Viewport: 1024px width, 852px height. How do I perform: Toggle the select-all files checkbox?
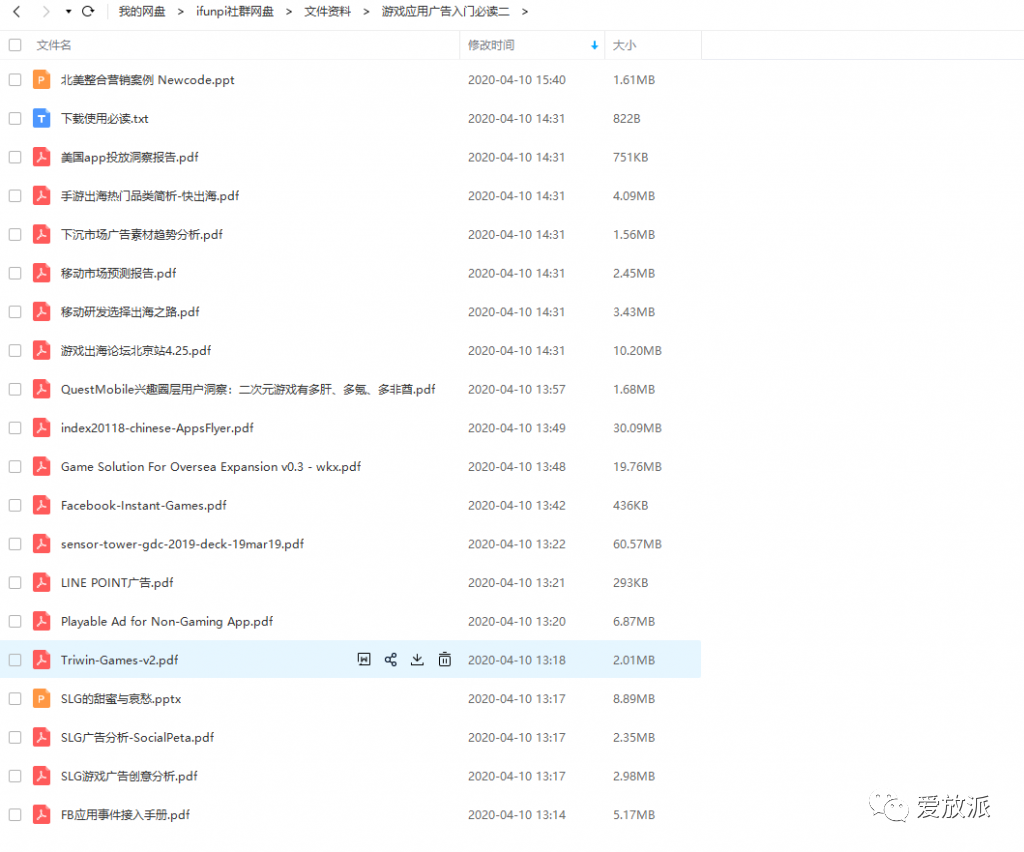15,45
